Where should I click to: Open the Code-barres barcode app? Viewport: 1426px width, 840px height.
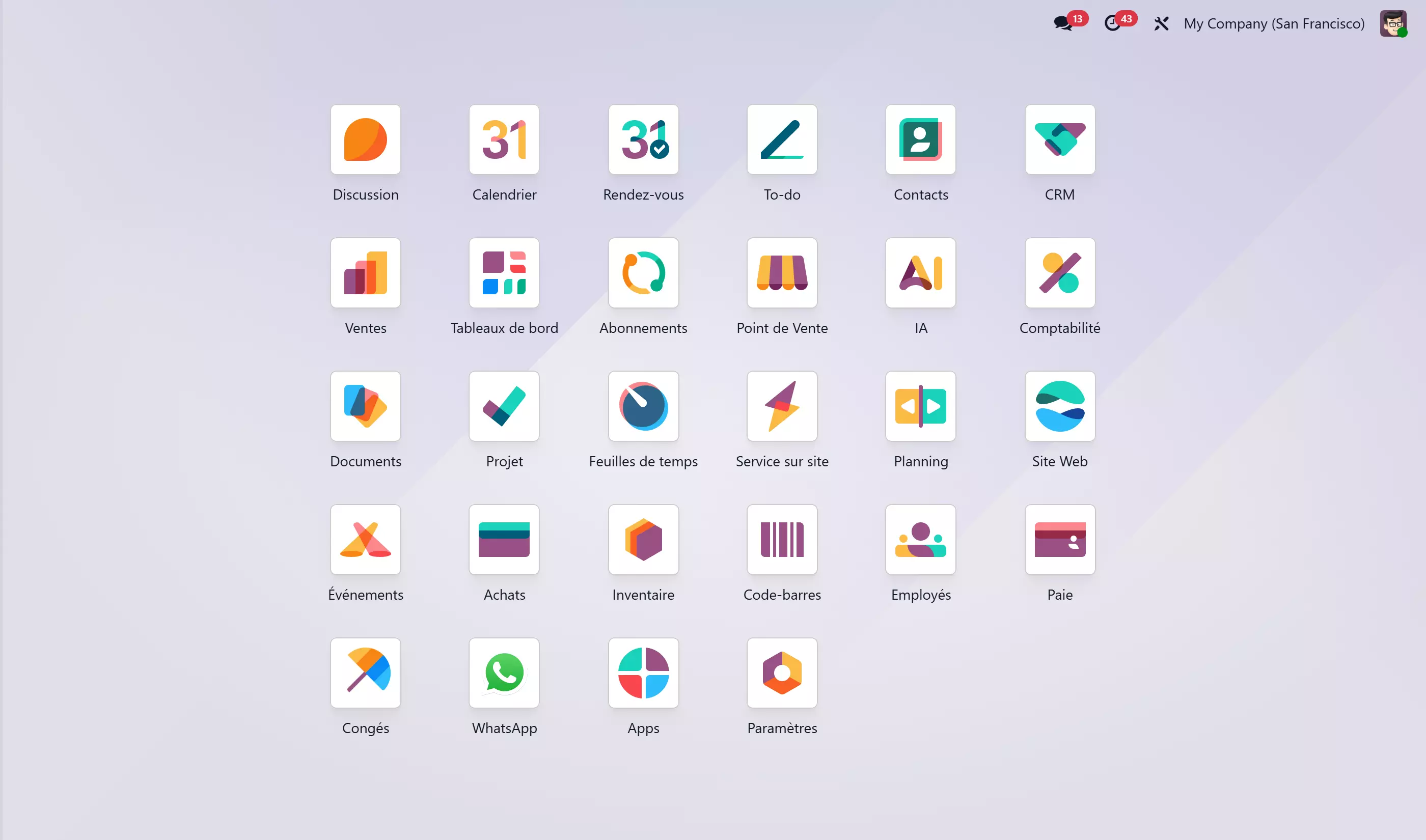[x=782, y=540]
